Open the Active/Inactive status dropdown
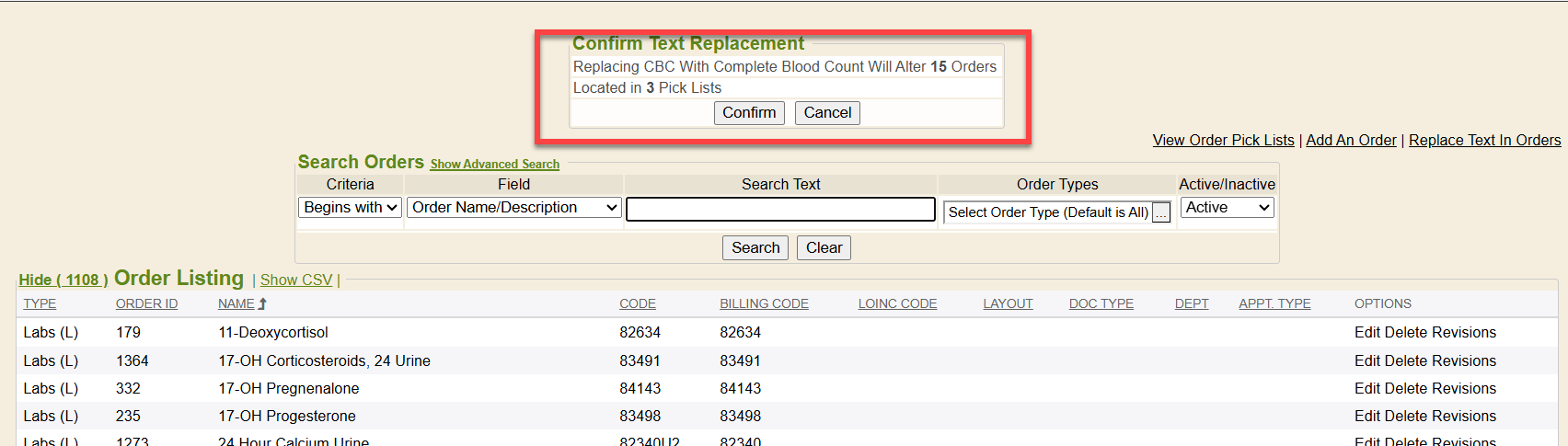 coord(1227,208)
